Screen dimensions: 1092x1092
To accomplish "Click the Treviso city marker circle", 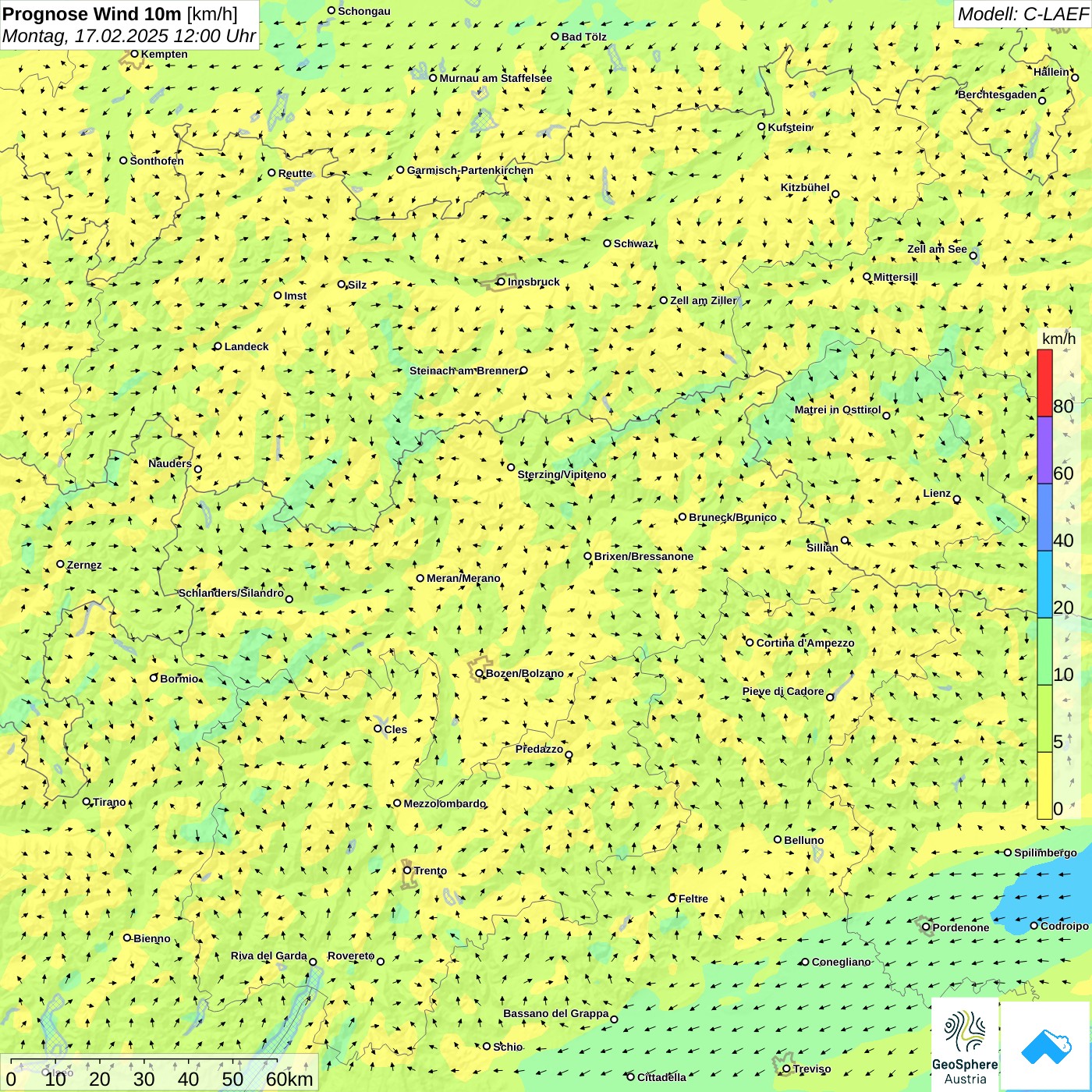I will [x=787, y=1069].
